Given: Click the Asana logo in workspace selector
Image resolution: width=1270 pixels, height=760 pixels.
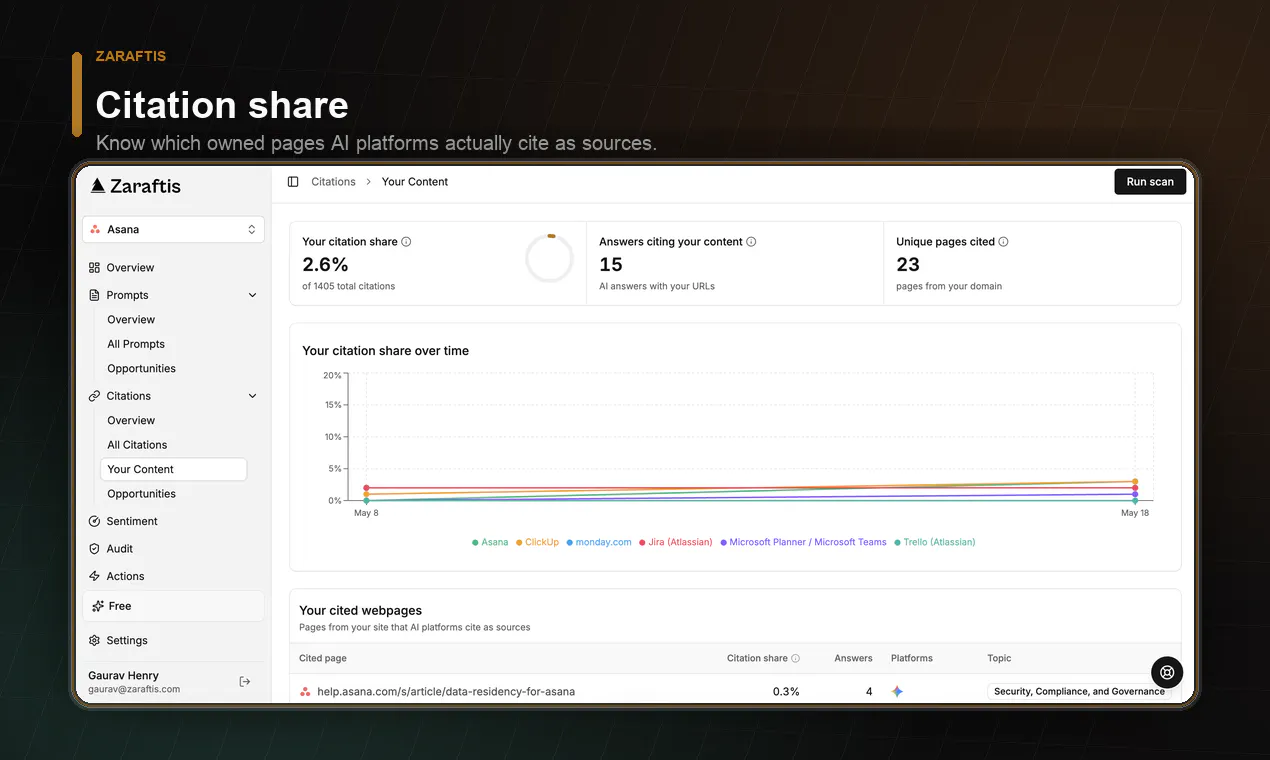Looking at the screenshot, I should 95,229.
